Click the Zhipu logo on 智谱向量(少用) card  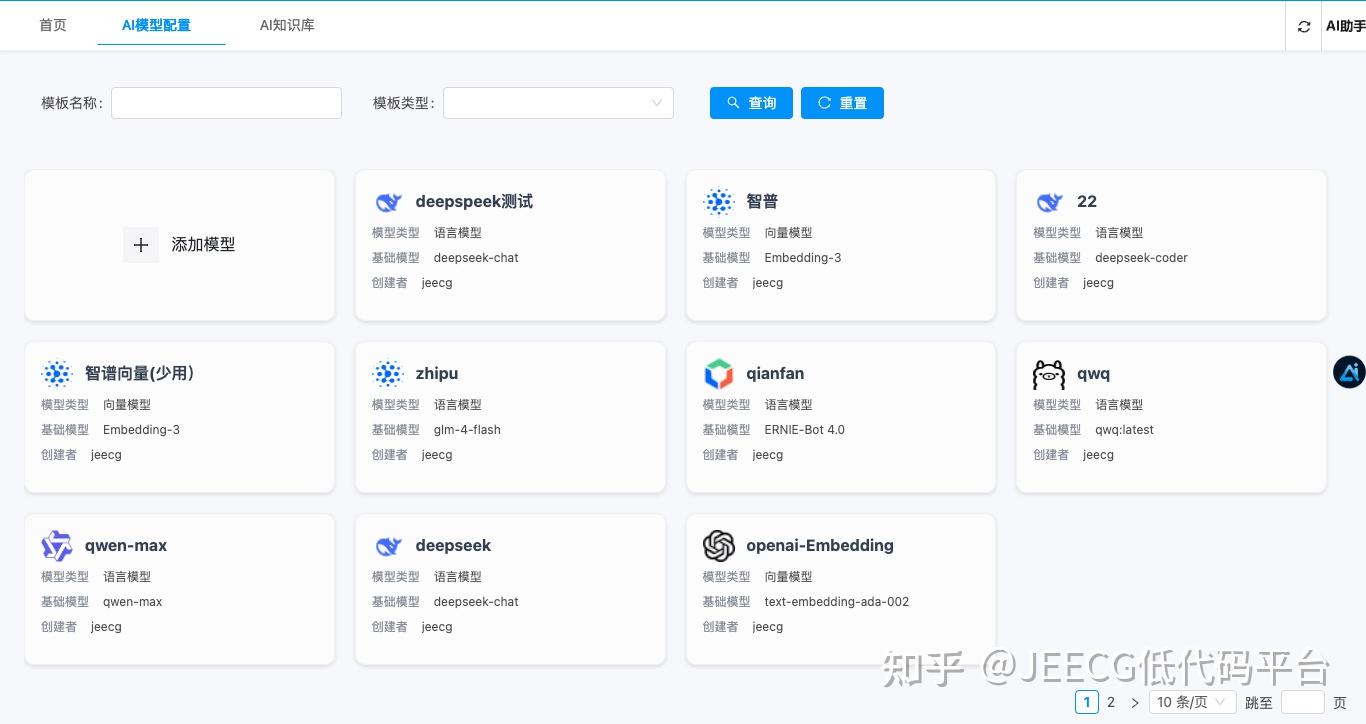57,374
